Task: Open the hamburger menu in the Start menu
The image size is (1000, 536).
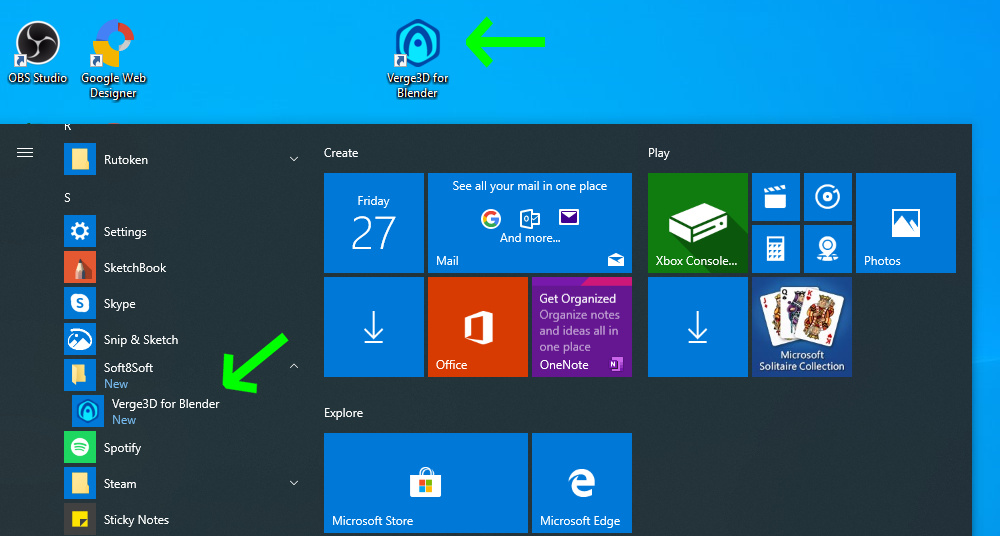Action: (x=25, y=153)
